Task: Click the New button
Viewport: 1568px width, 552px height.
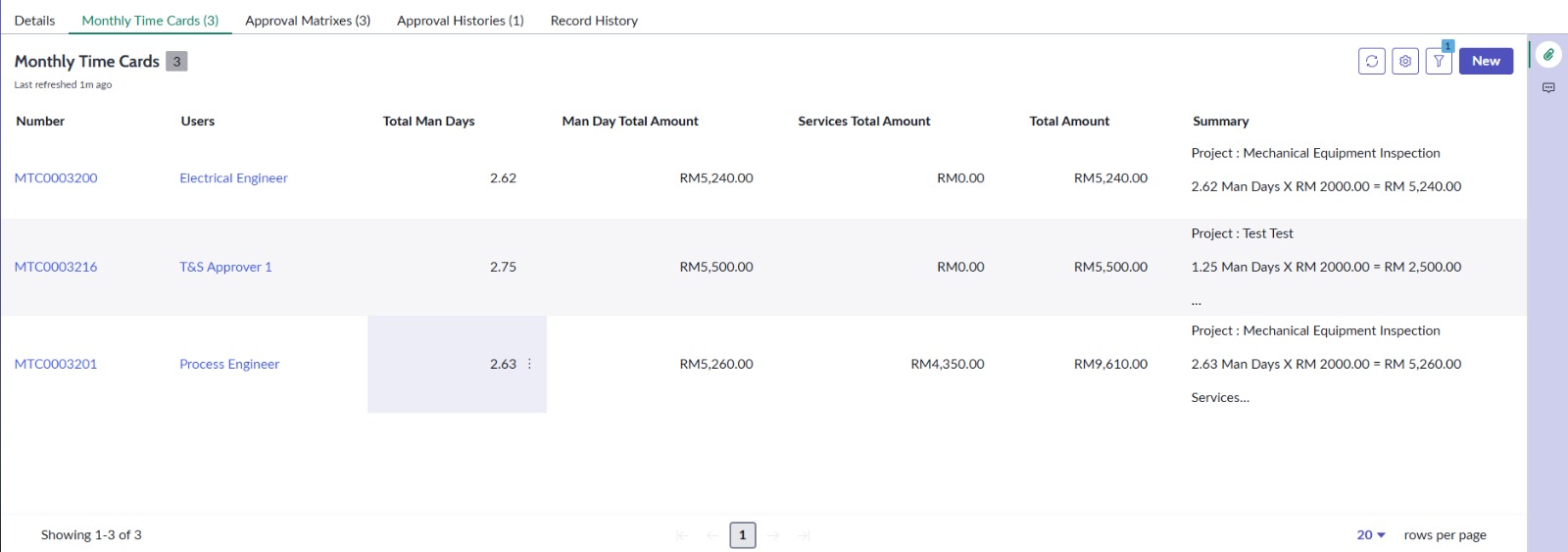Action: click(x=1486, y=61)
